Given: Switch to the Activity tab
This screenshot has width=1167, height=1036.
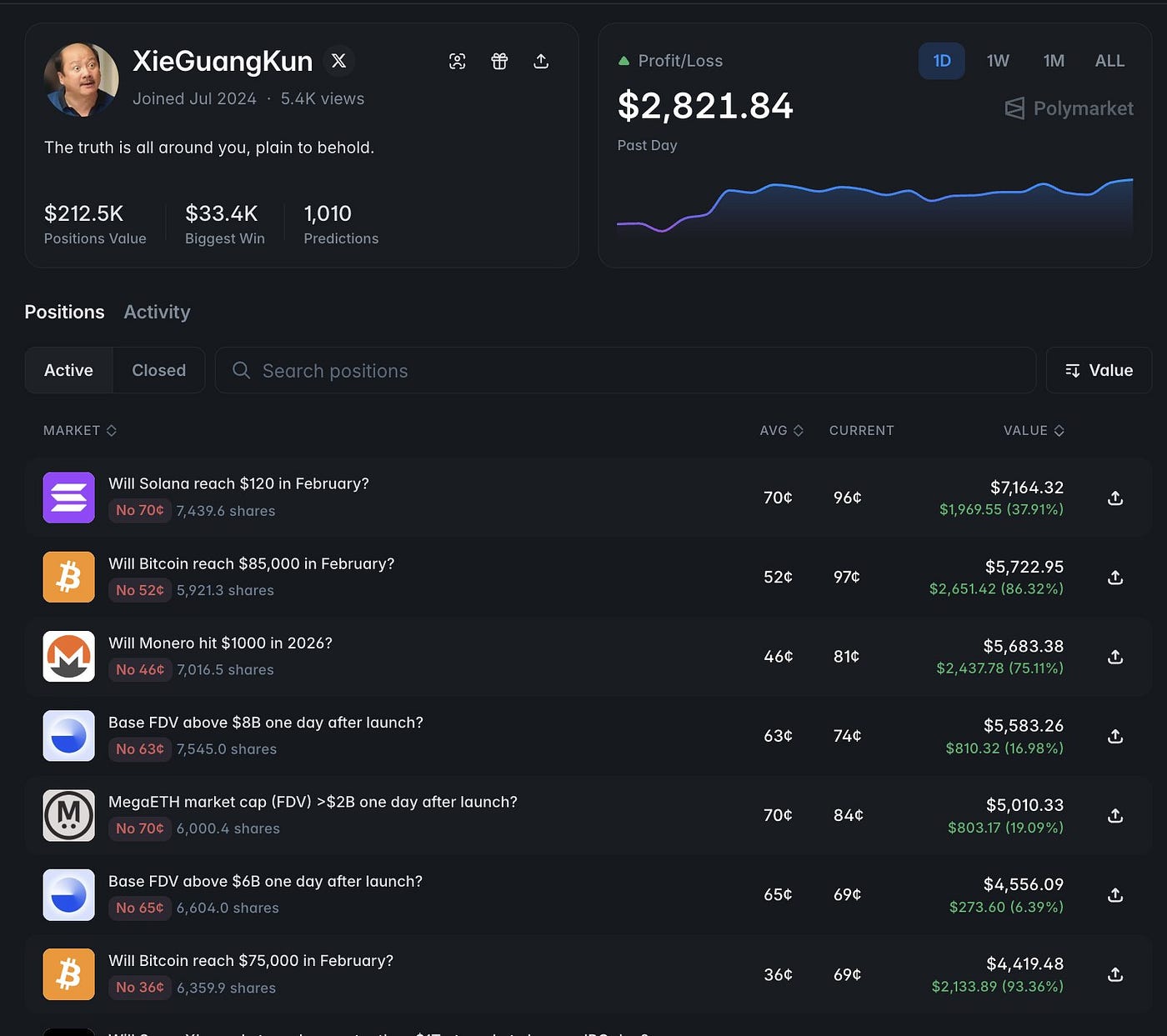Looking at the screenshot, I should pos(157,312).
